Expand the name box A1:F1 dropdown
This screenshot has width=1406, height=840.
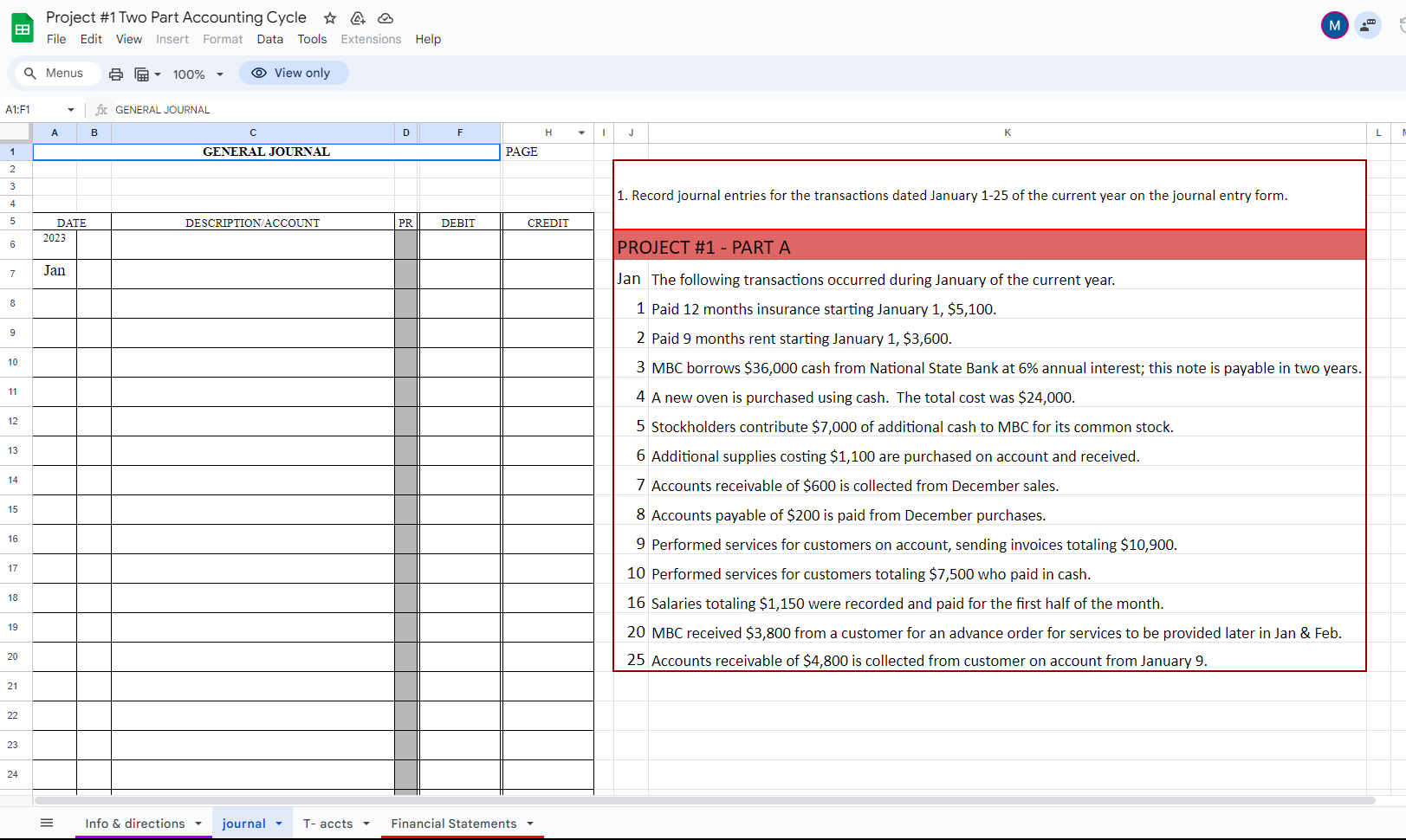pos(70,109)
